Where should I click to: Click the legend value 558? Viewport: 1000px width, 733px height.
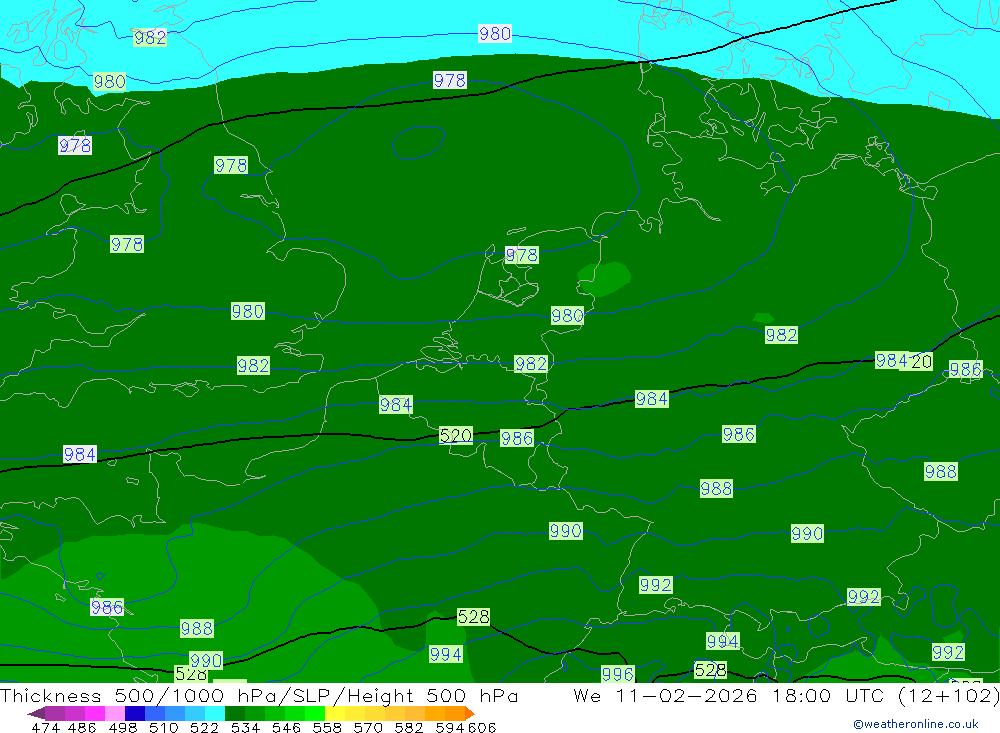tap(327, 727)
